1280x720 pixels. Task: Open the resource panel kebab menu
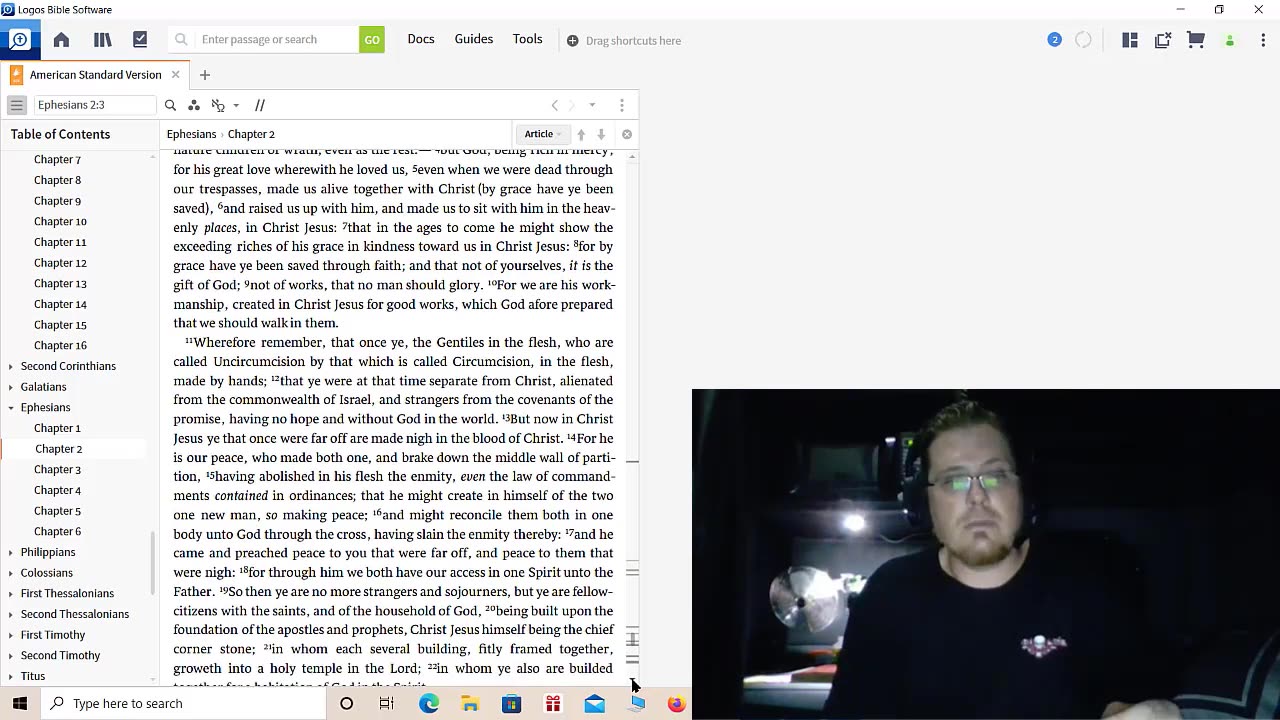click(622, 105)
